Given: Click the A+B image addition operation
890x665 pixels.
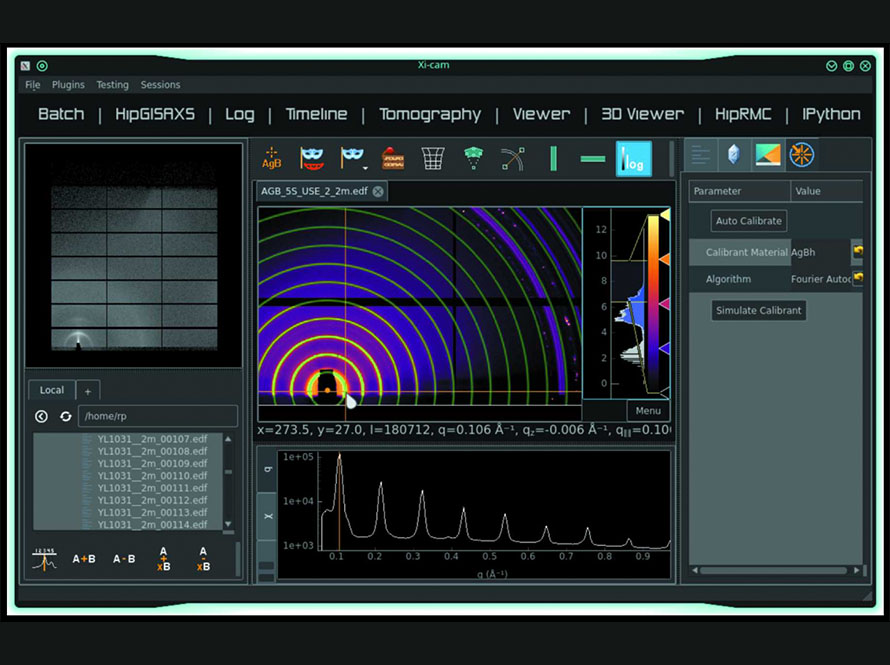Looking at the screenshot, I should (84, 559).
